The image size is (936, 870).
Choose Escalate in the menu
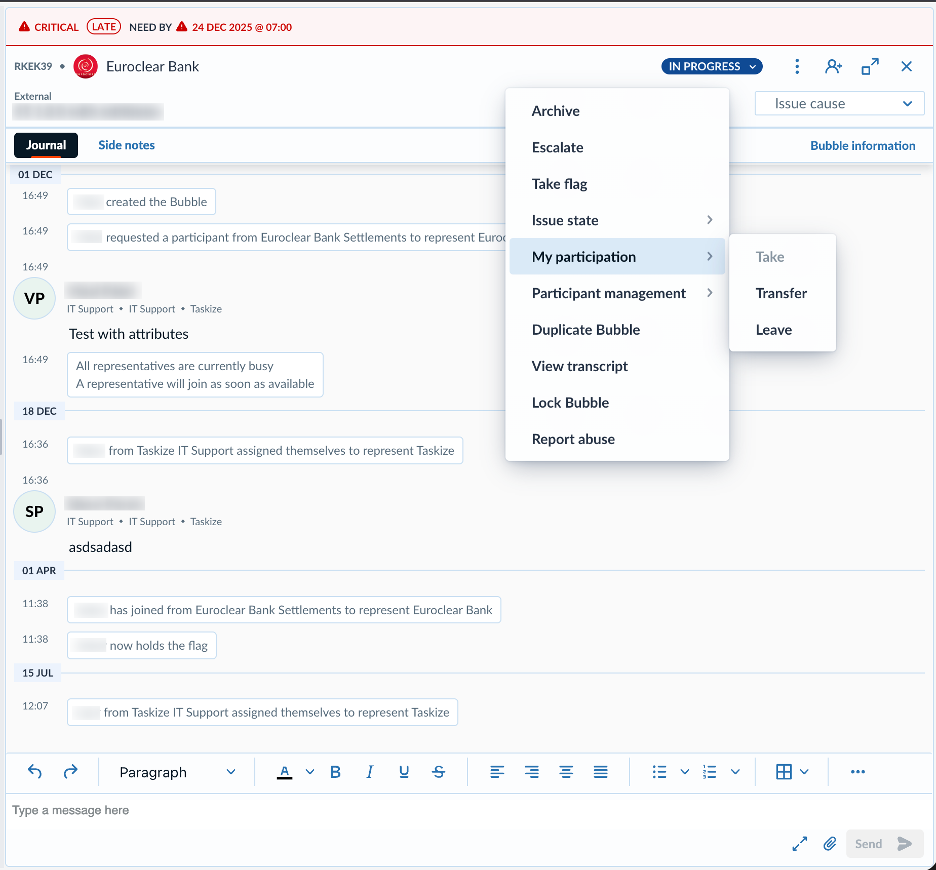617,147
